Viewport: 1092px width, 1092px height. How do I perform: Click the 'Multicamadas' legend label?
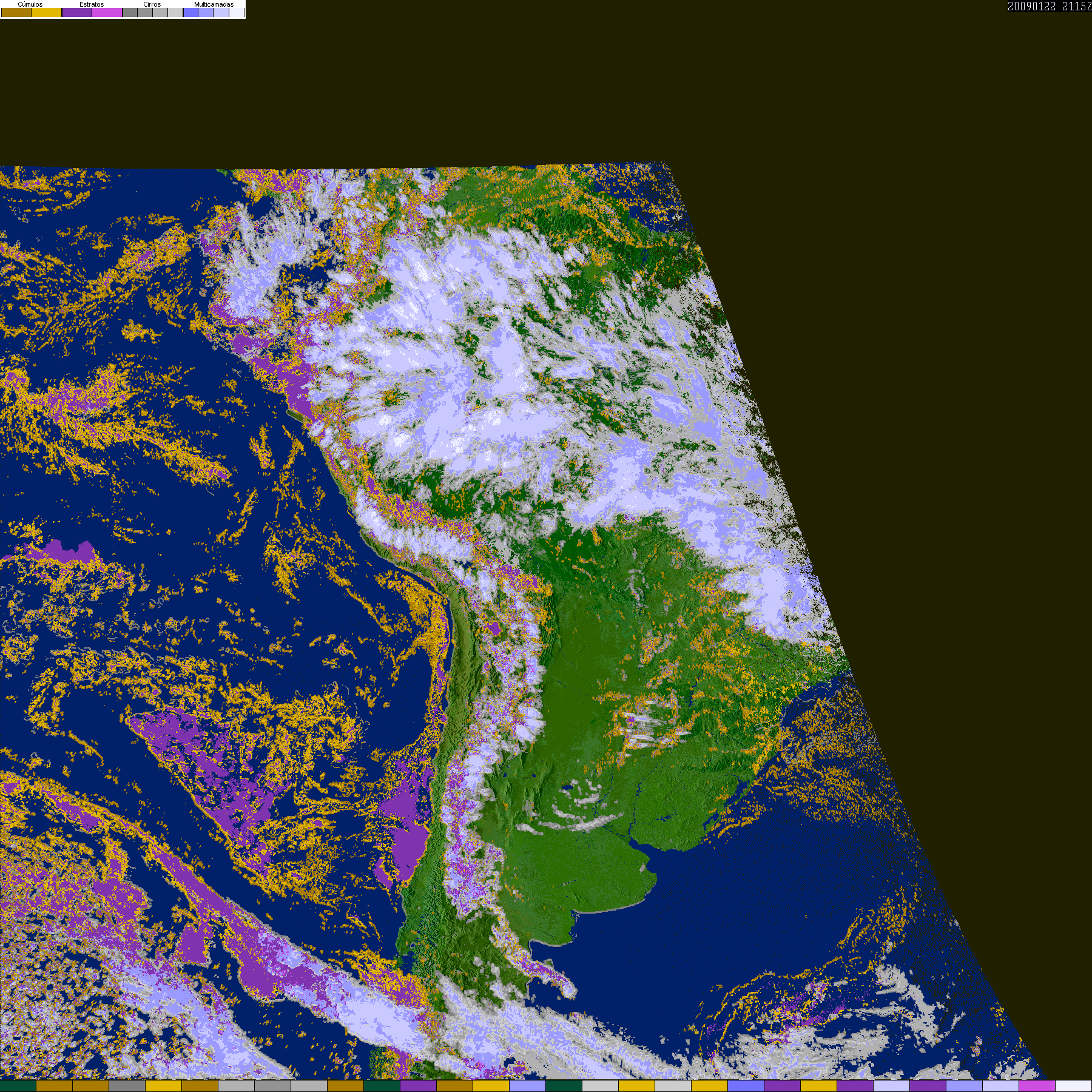click(214, 4)
